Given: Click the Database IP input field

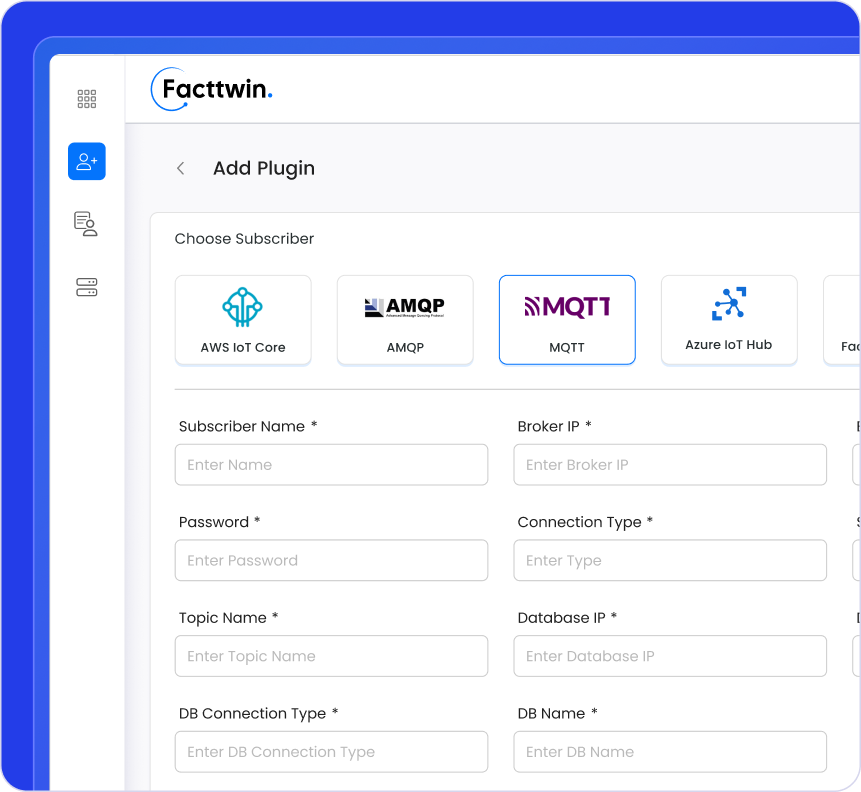Looking at the screenshot, I should [670, 656].
